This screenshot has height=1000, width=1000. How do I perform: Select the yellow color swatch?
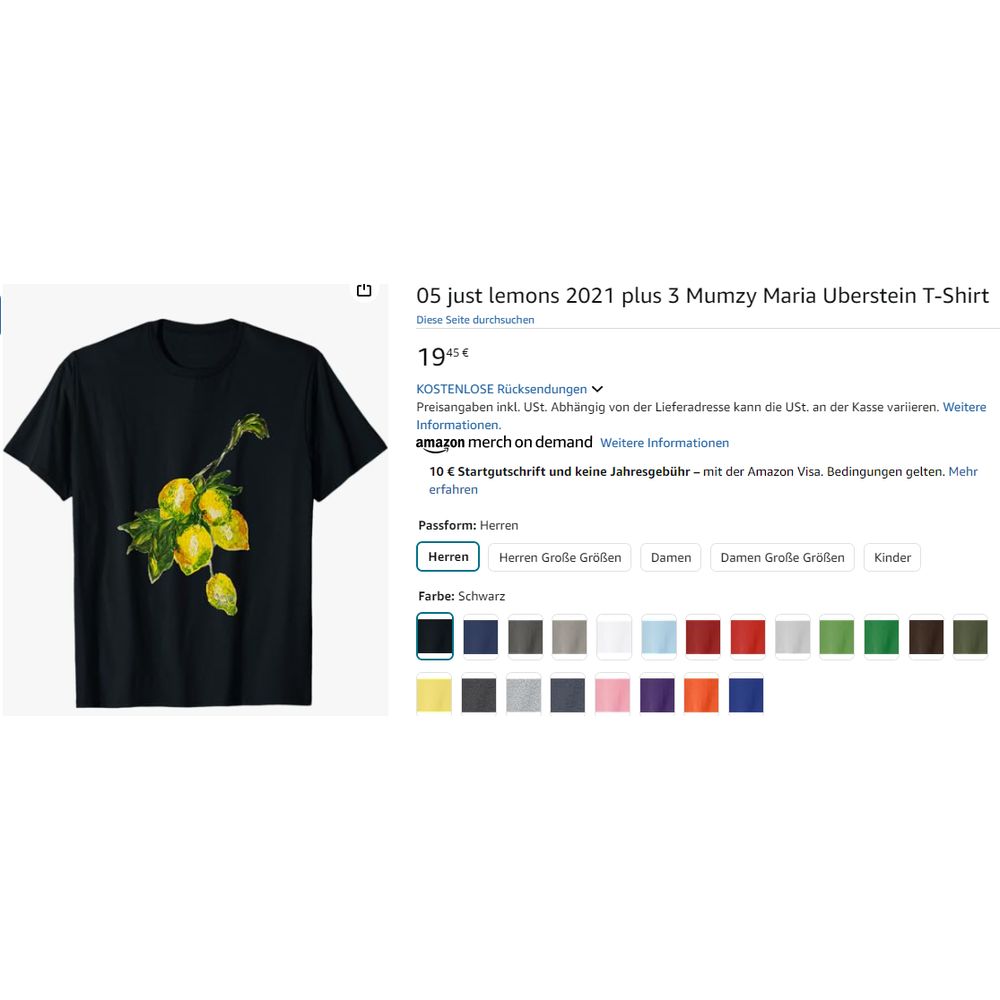[x=434, y=694]
